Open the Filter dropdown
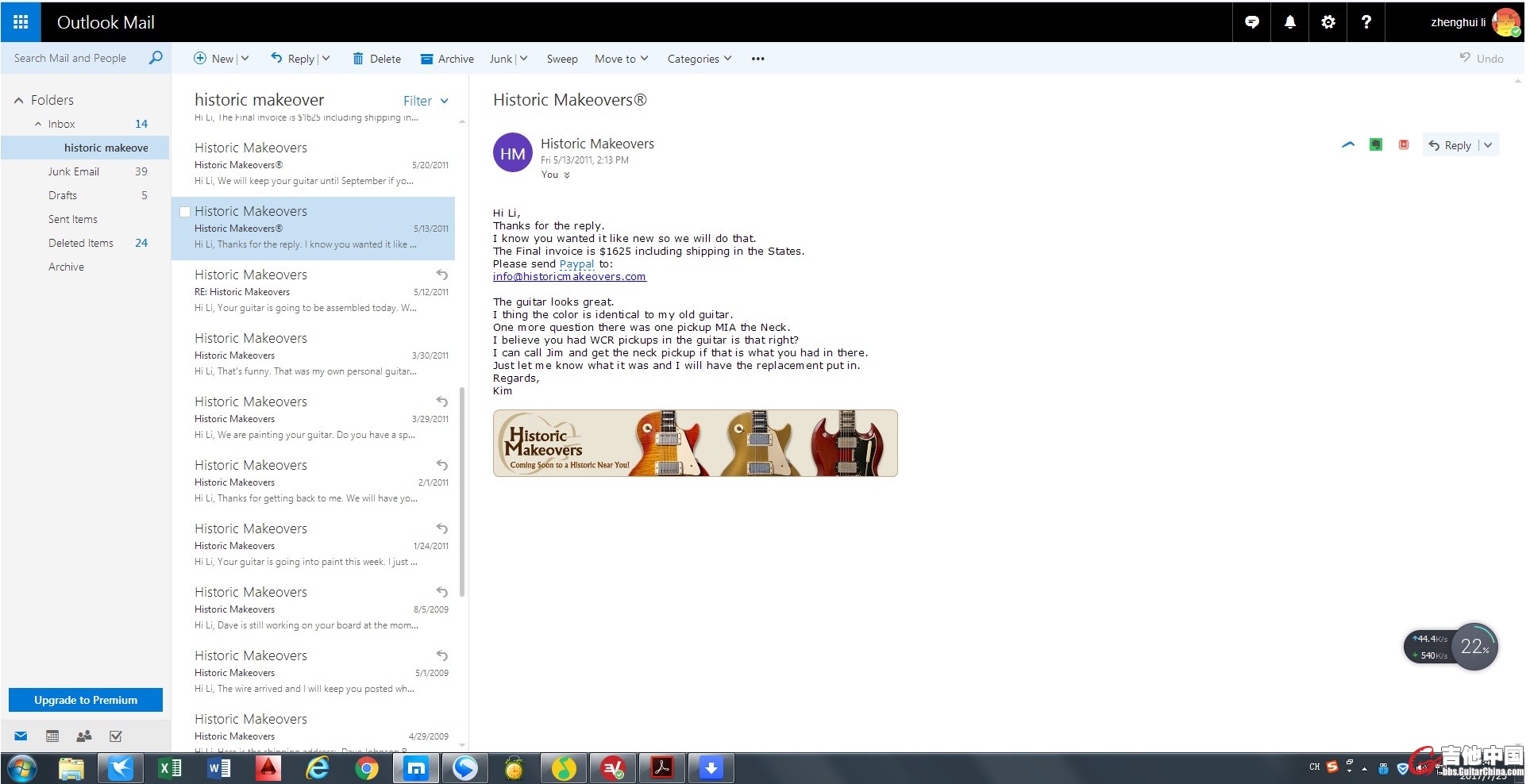This screenshot has height=784, width=1530. coord(426,101)
